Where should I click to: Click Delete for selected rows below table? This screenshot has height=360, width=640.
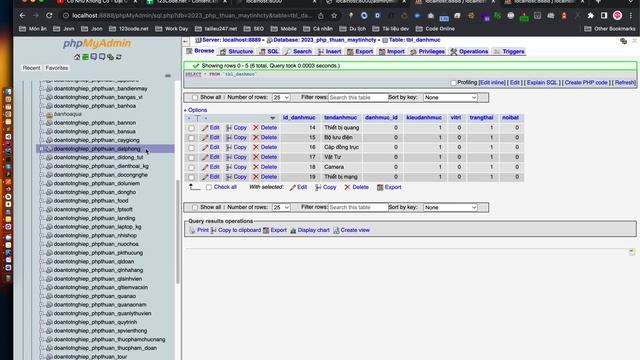click(356, 187)
